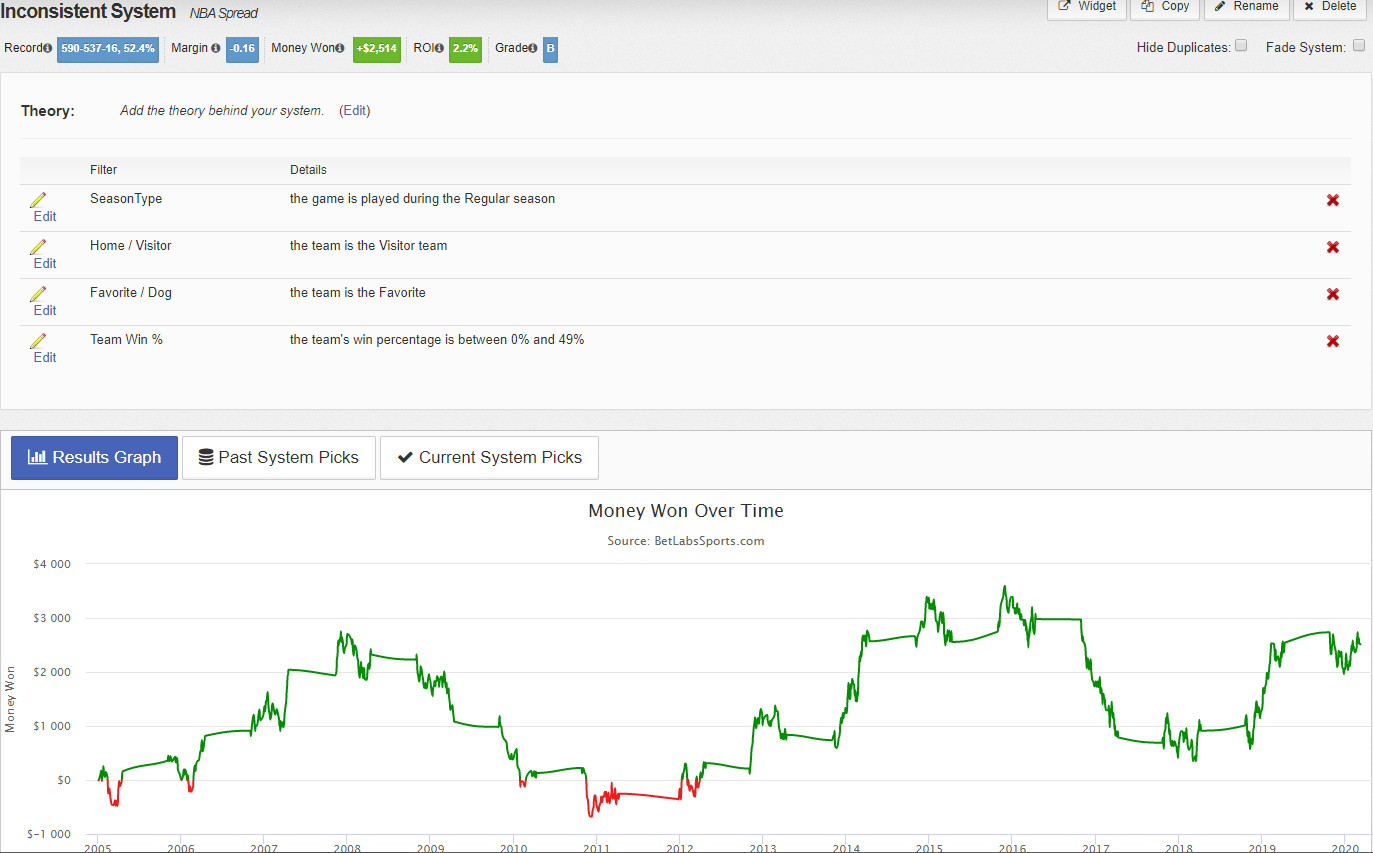
Task: Delete the Favorite / Dog filter red X
Action: tap(1332, 295)
